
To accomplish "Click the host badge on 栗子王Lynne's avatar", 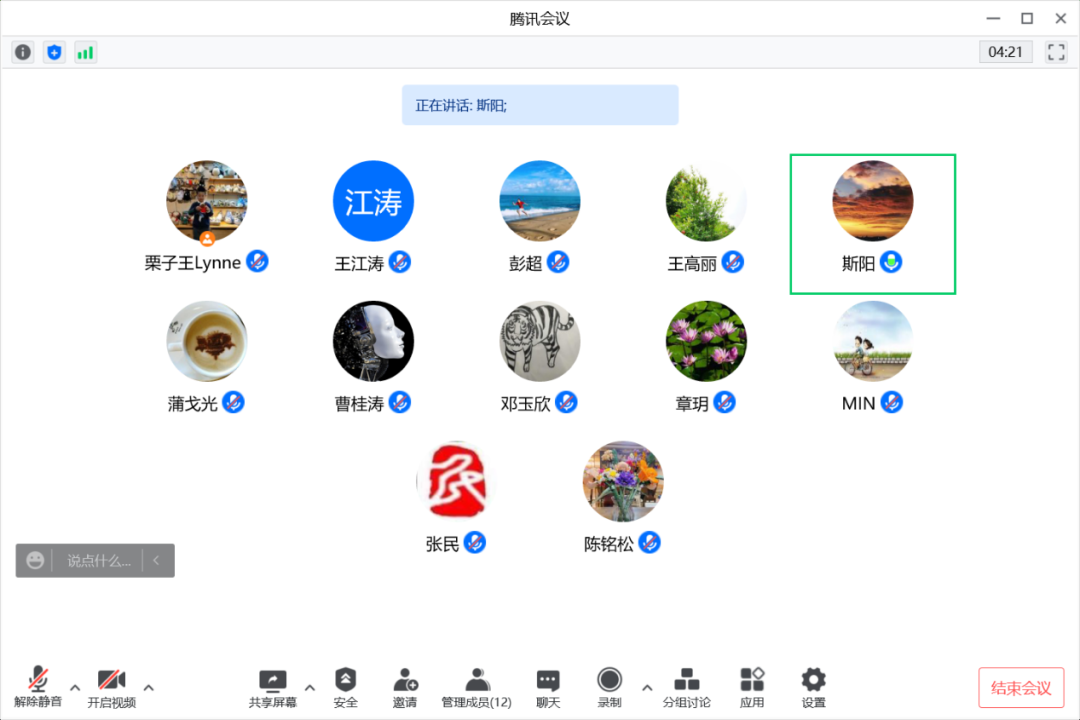I will [x=207, y=239].
